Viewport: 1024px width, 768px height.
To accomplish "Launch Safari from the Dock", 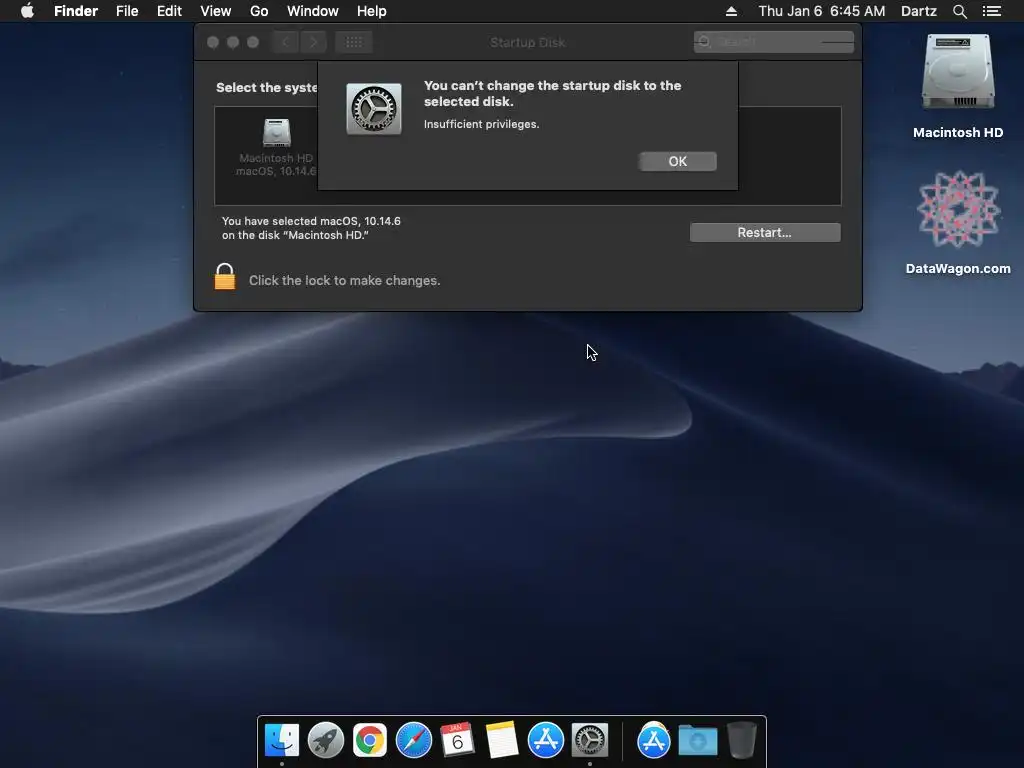I will pos(414,740).
